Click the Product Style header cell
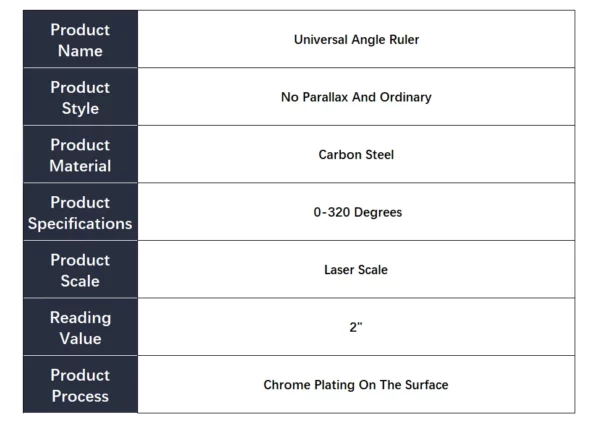 80,97
